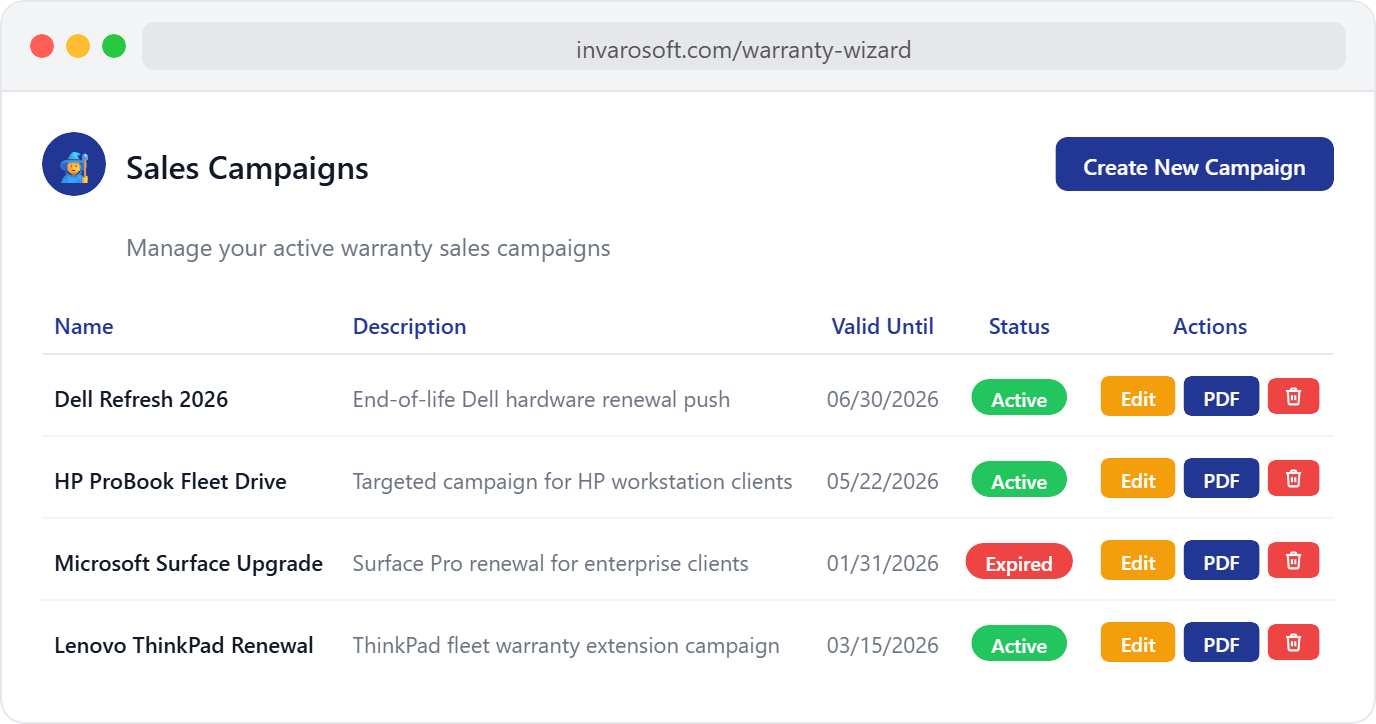
Task: Click the date 05/22/2026
Action: [x=883, y=481]
